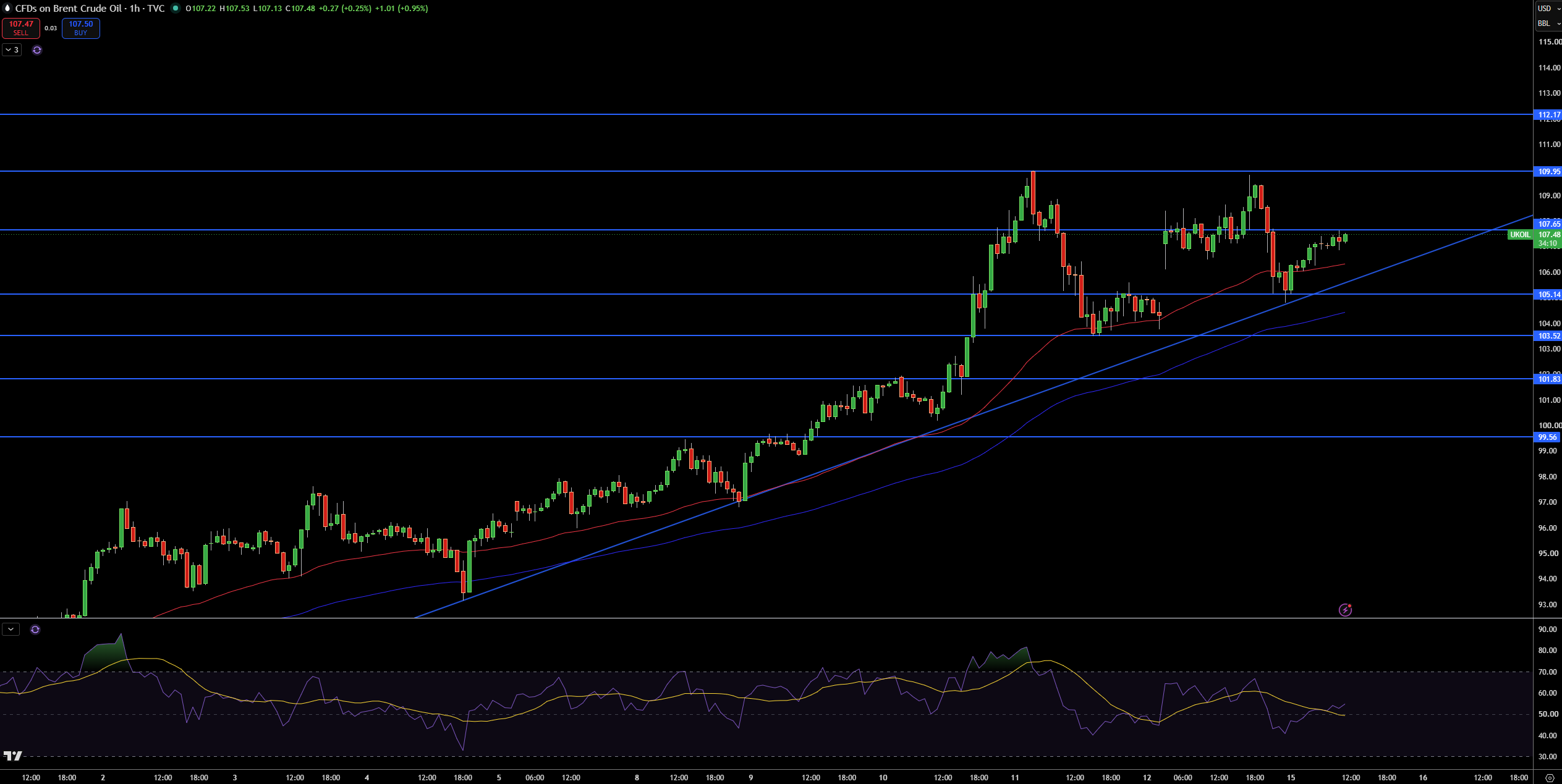Click the O107.22 open value in header
1562x784 pixels.
click(x=201, y=8)
